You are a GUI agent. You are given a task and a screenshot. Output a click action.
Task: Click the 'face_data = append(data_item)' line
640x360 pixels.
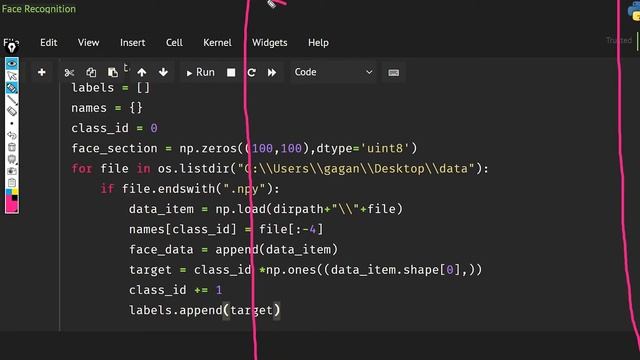coord(233,249)
